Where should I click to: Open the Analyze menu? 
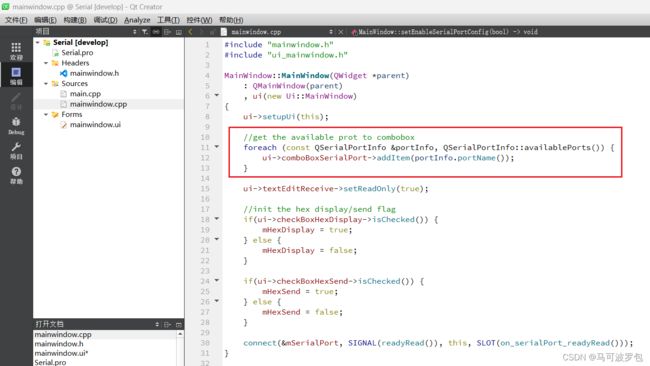coord(137,20)
